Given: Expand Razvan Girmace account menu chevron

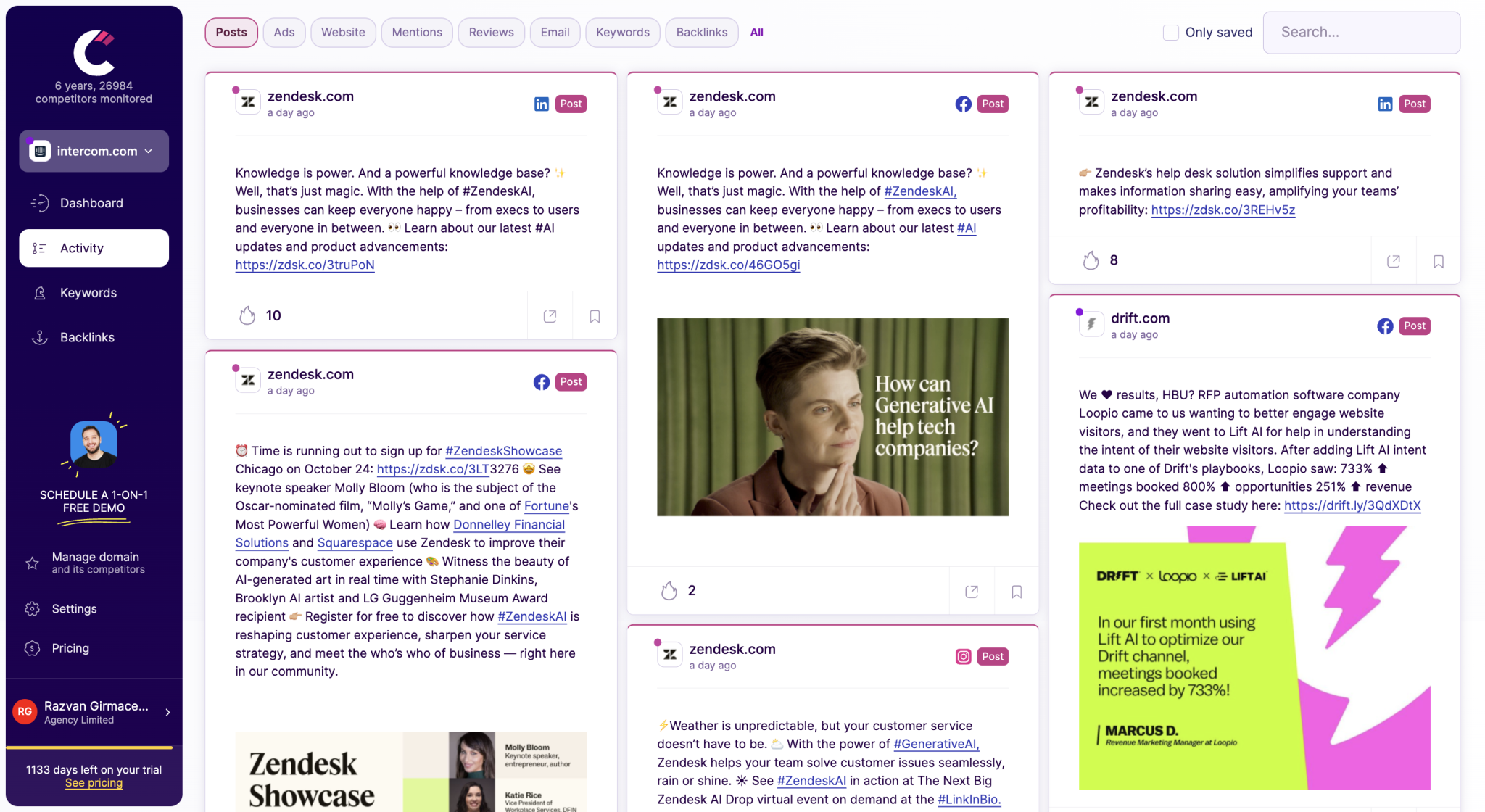Looking at the screenshot, I should point(167,713).
